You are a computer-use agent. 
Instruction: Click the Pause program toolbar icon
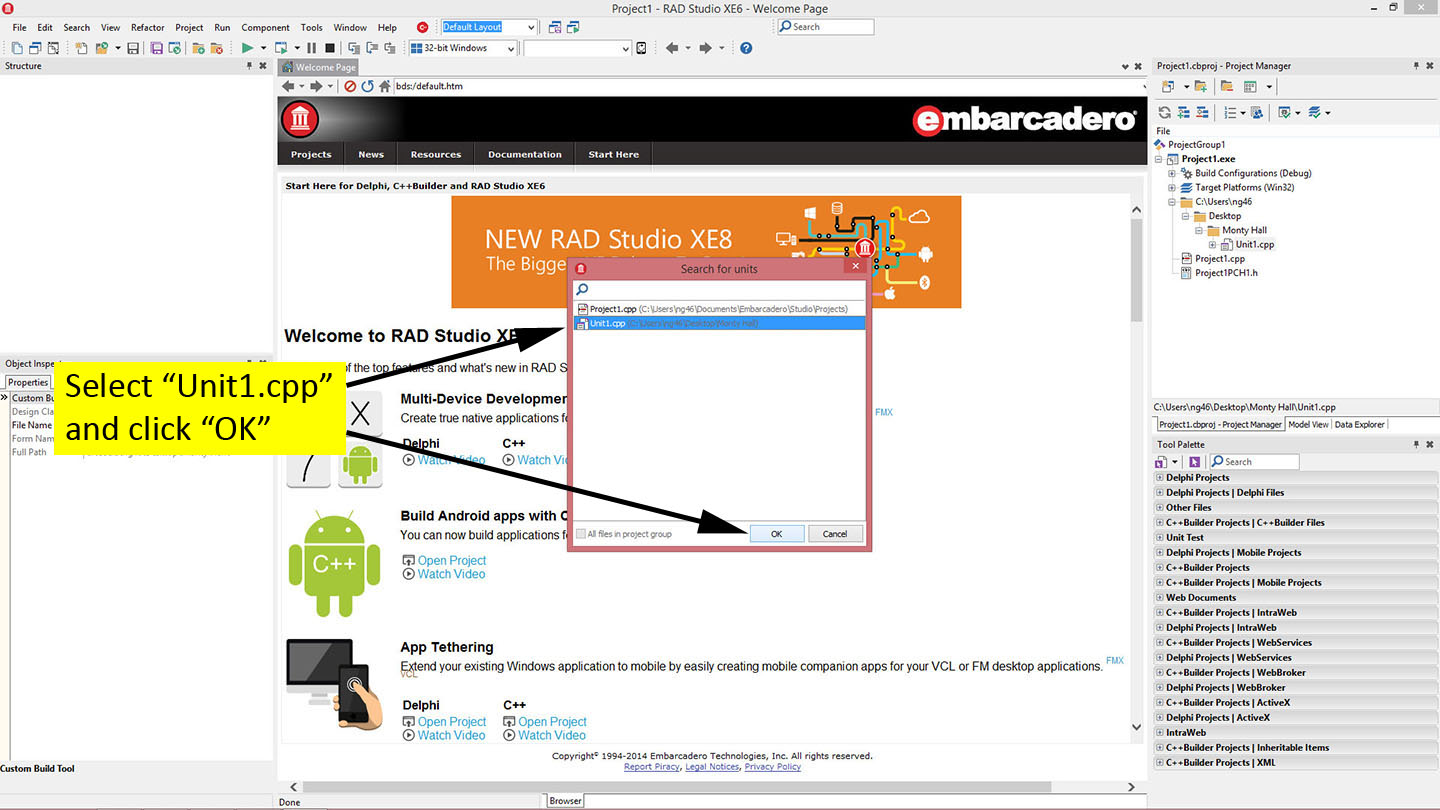coord(311,48)
